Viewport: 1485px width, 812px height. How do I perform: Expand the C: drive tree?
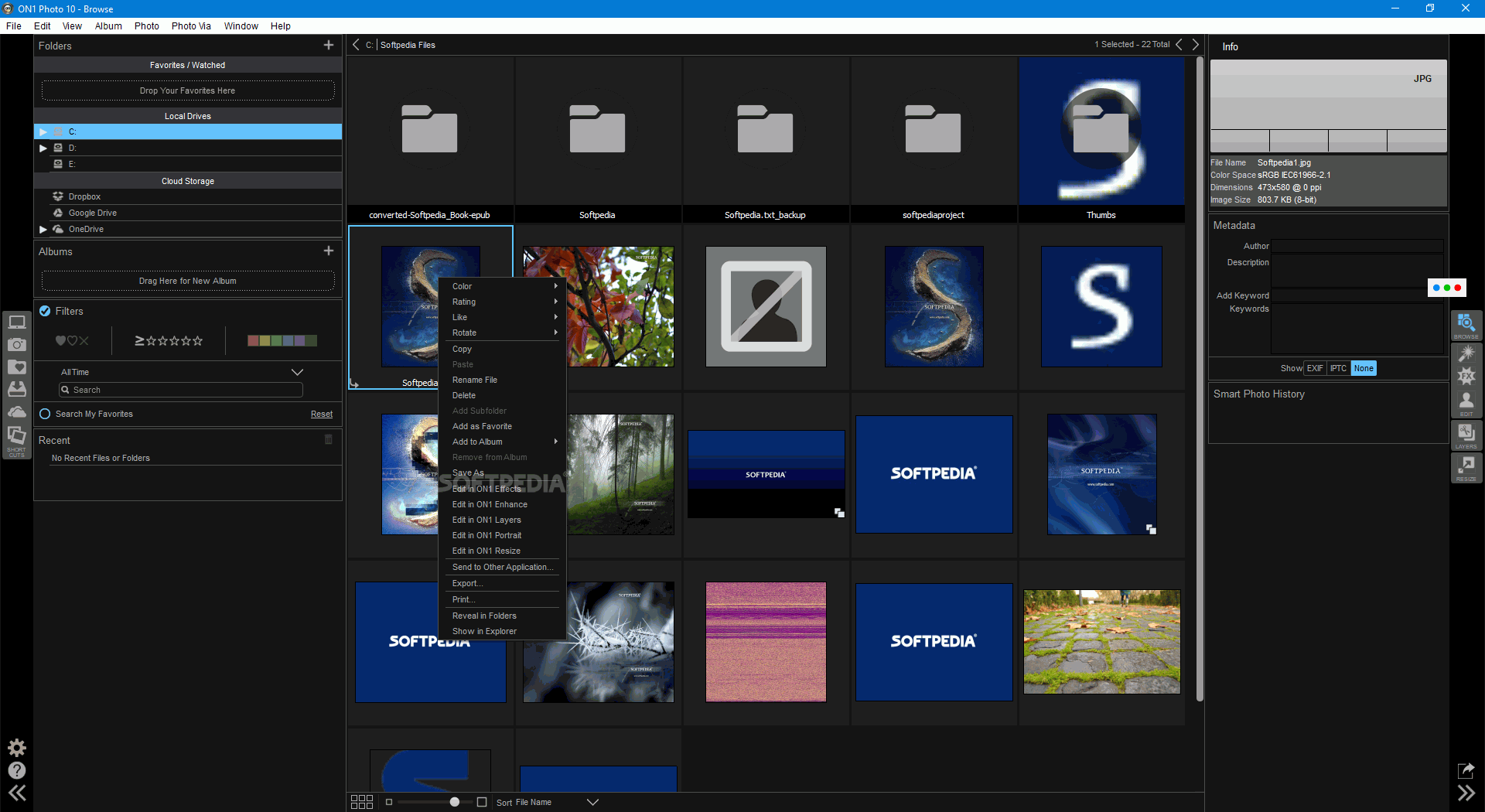(43, 131)
